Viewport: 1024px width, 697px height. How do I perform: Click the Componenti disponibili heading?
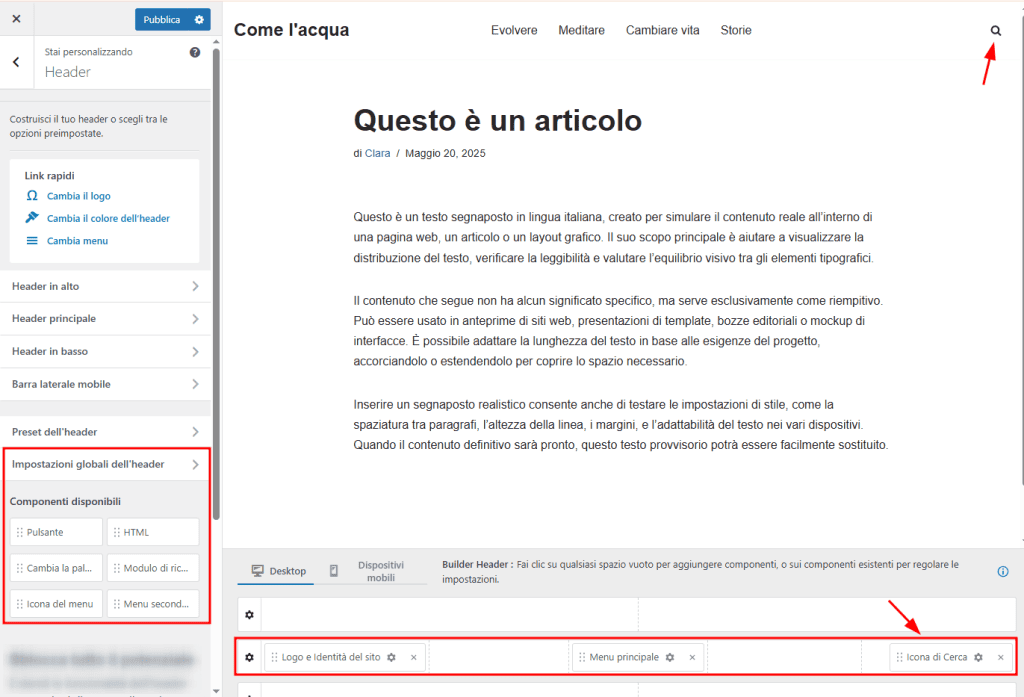point(65,502)
